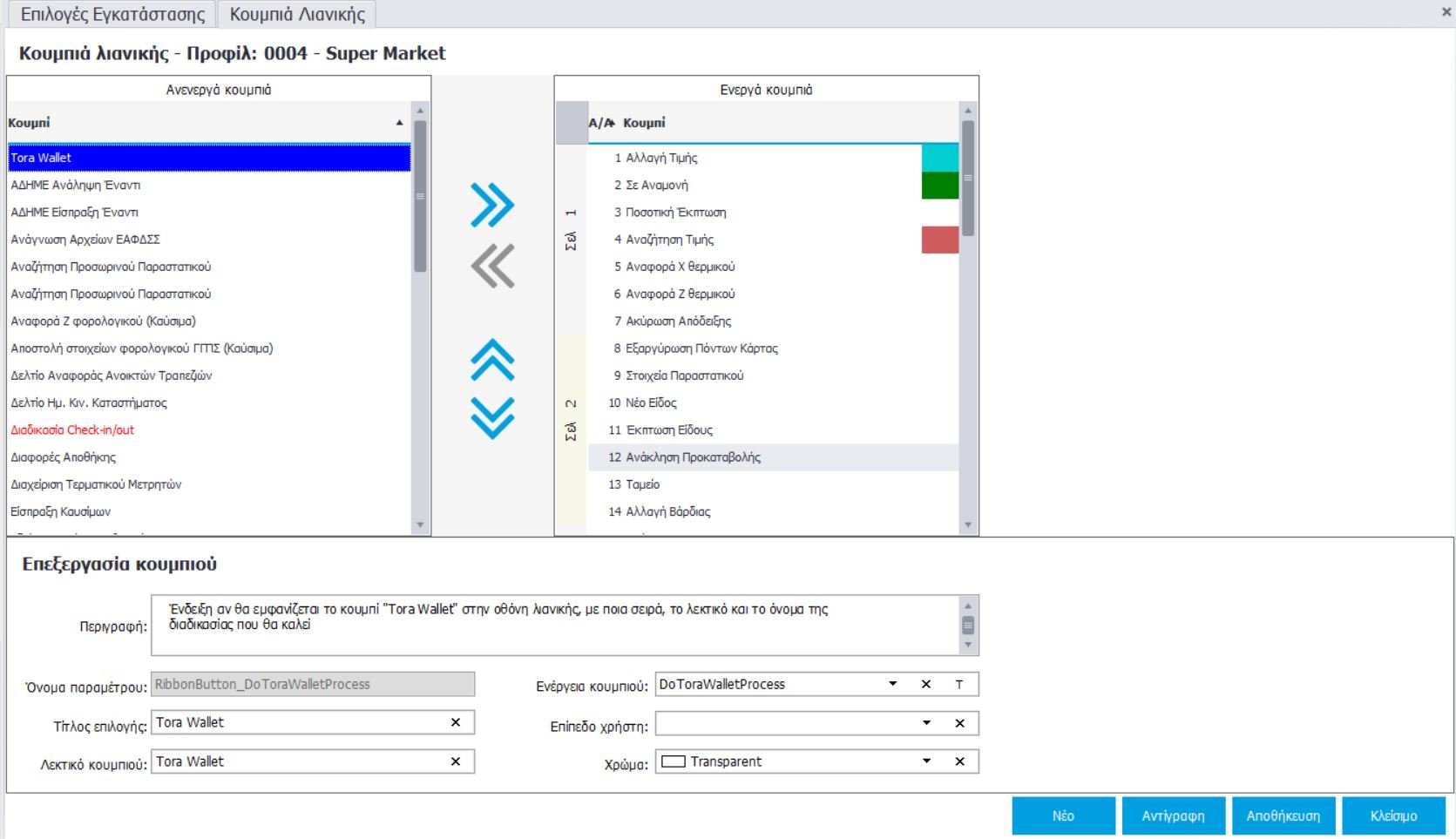Click the T icon next to Ενέργεια κουμπιού

tap(959, 685)
